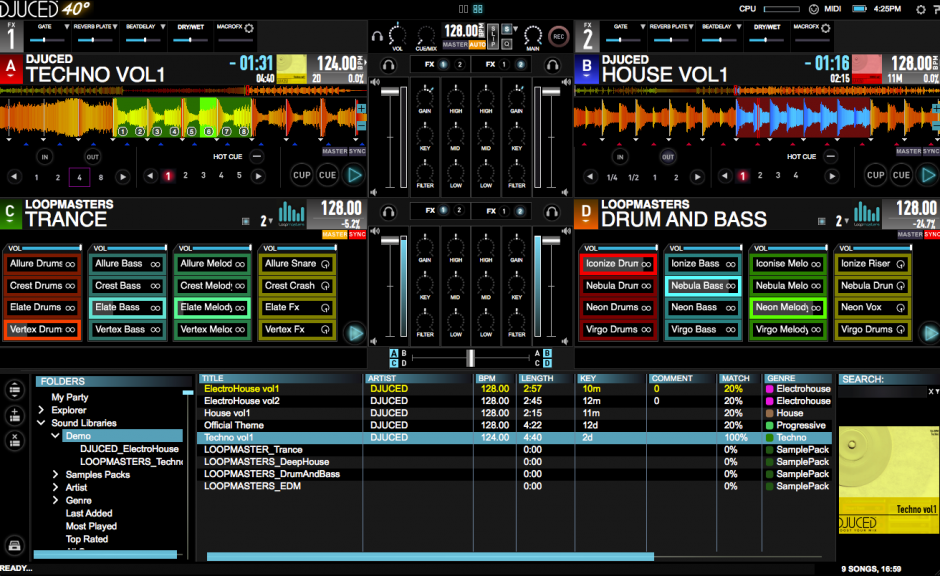Toggle MASTER SYNC on the TECHNO VOL1 deck

[x=346, y=151]
